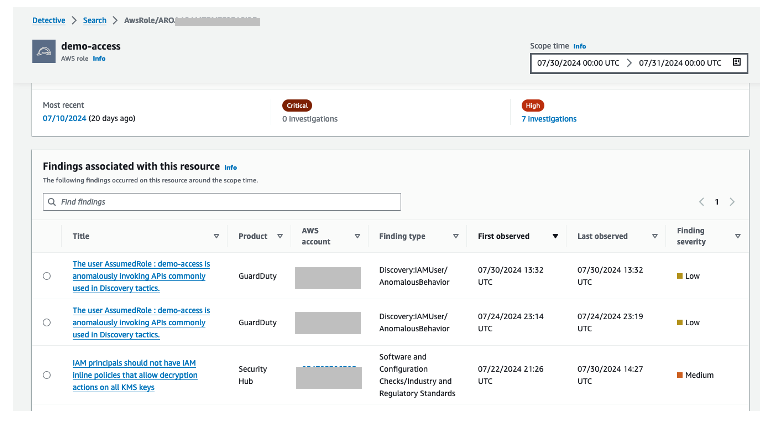Click Info link next to AWS role

[x=99, y=58]
